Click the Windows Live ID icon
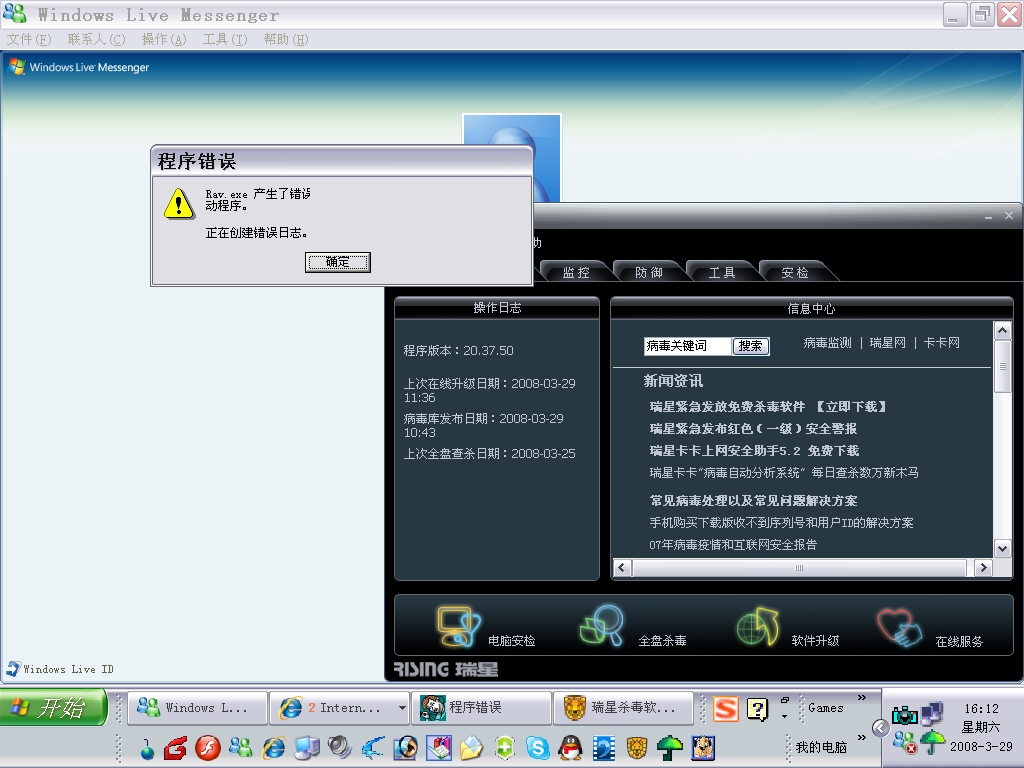1024x768 pixels. coord(13,669)
